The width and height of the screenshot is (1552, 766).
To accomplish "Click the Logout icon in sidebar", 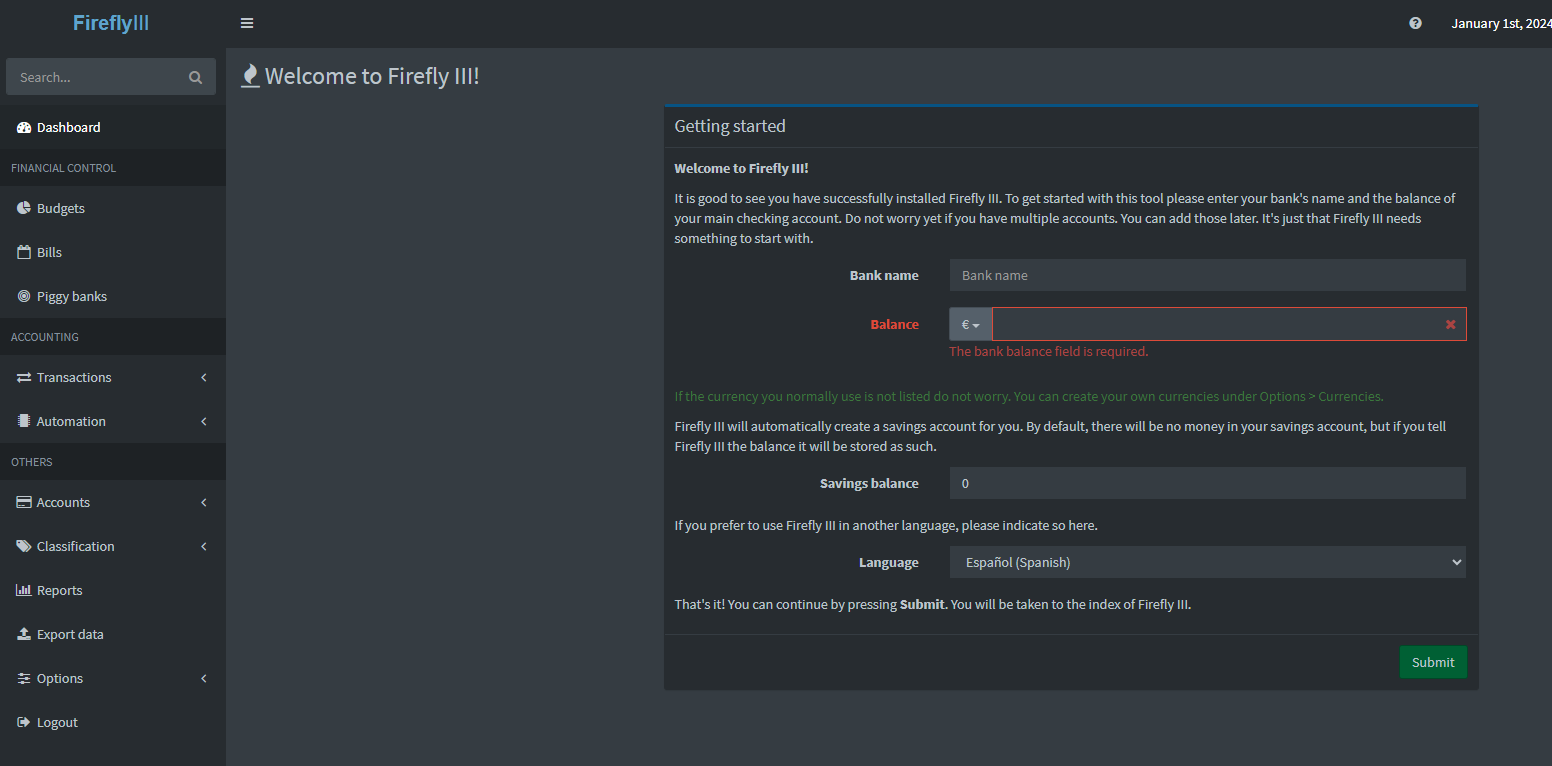I will point(24,722).
